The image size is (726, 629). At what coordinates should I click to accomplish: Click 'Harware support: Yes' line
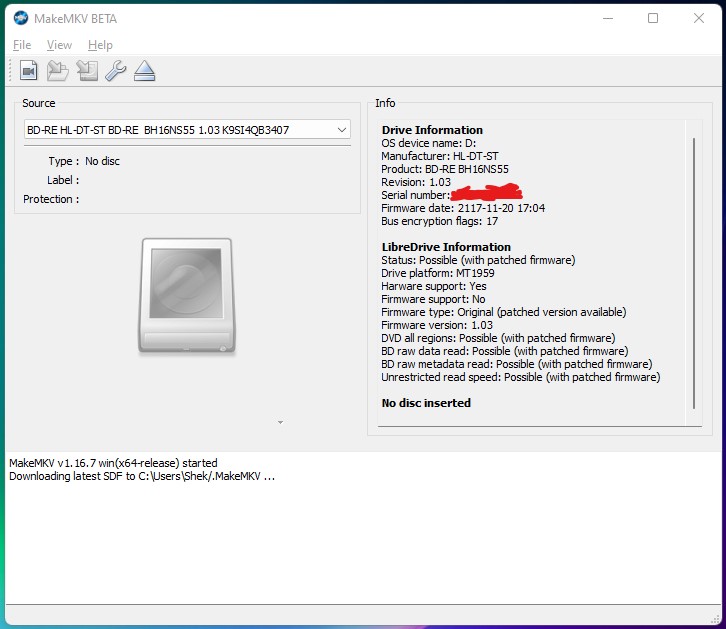click(433, 286)
